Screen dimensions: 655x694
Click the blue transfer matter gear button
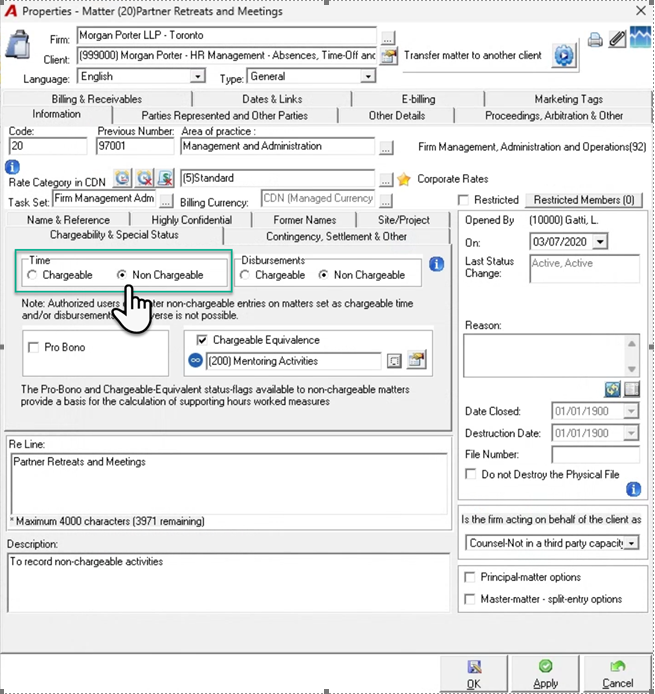pyautogui.click(x=563, y=56)
